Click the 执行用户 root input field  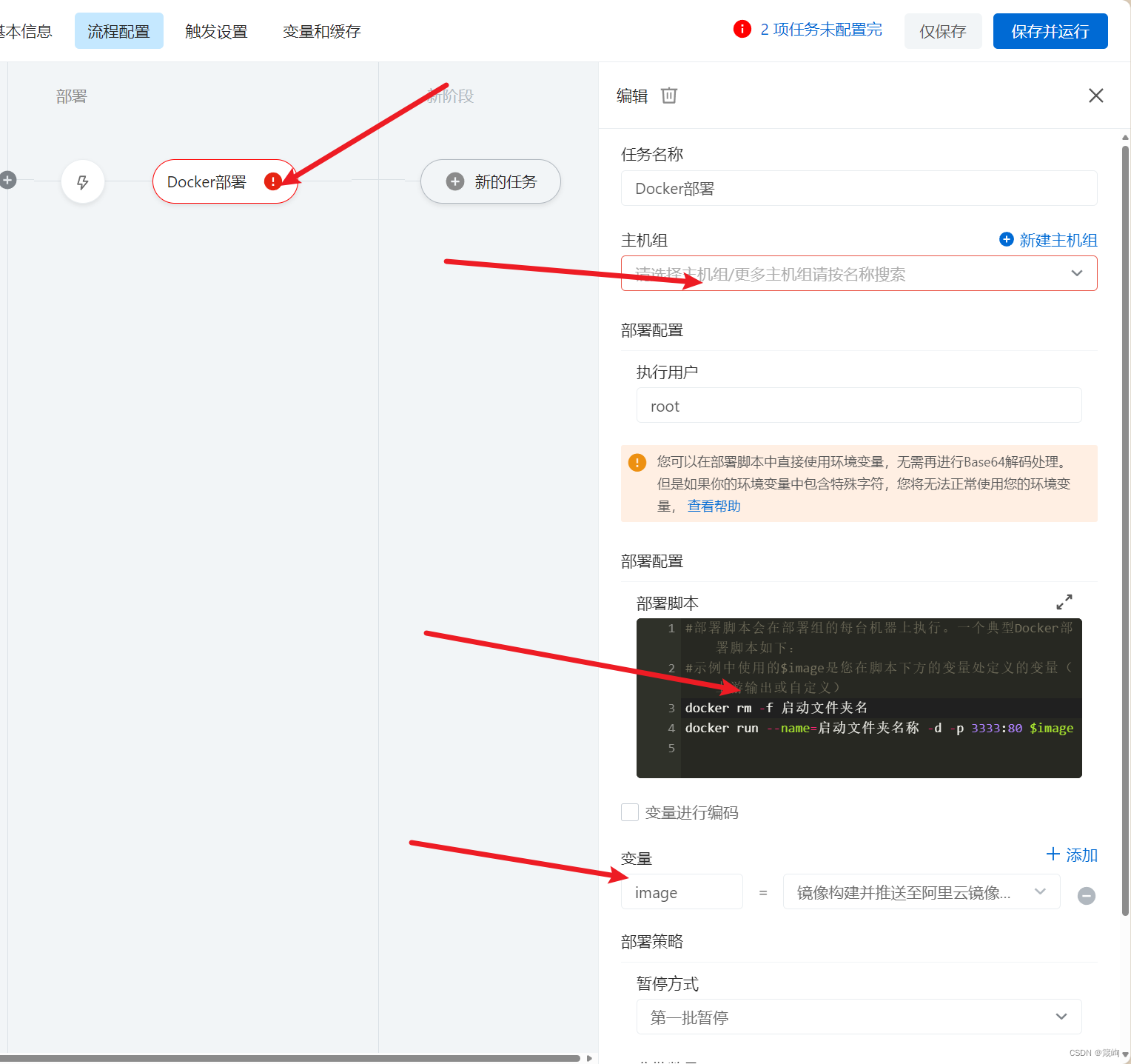point(859,405)
